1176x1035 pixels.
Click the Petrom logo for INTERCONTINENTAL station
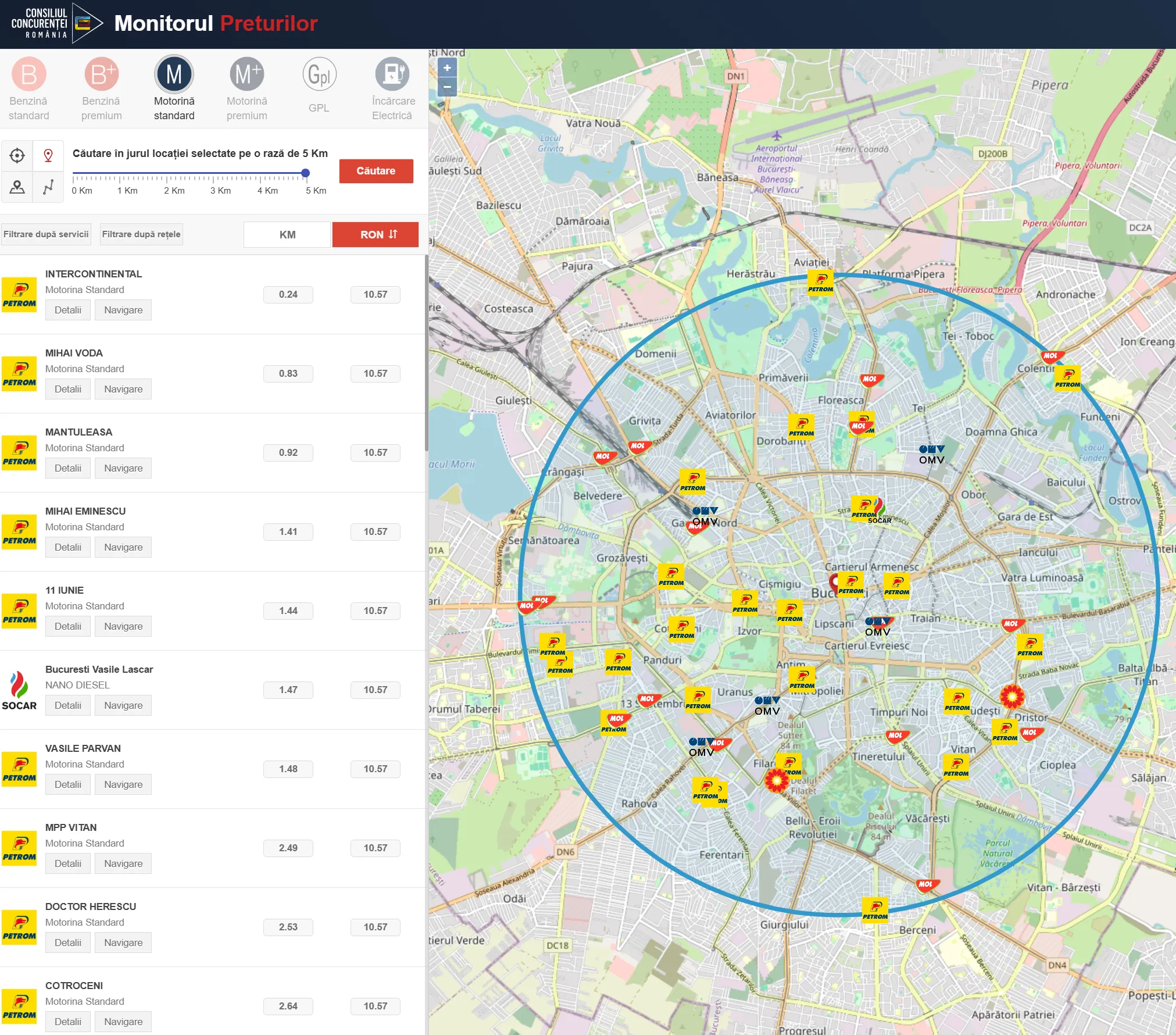coord(19,295)
